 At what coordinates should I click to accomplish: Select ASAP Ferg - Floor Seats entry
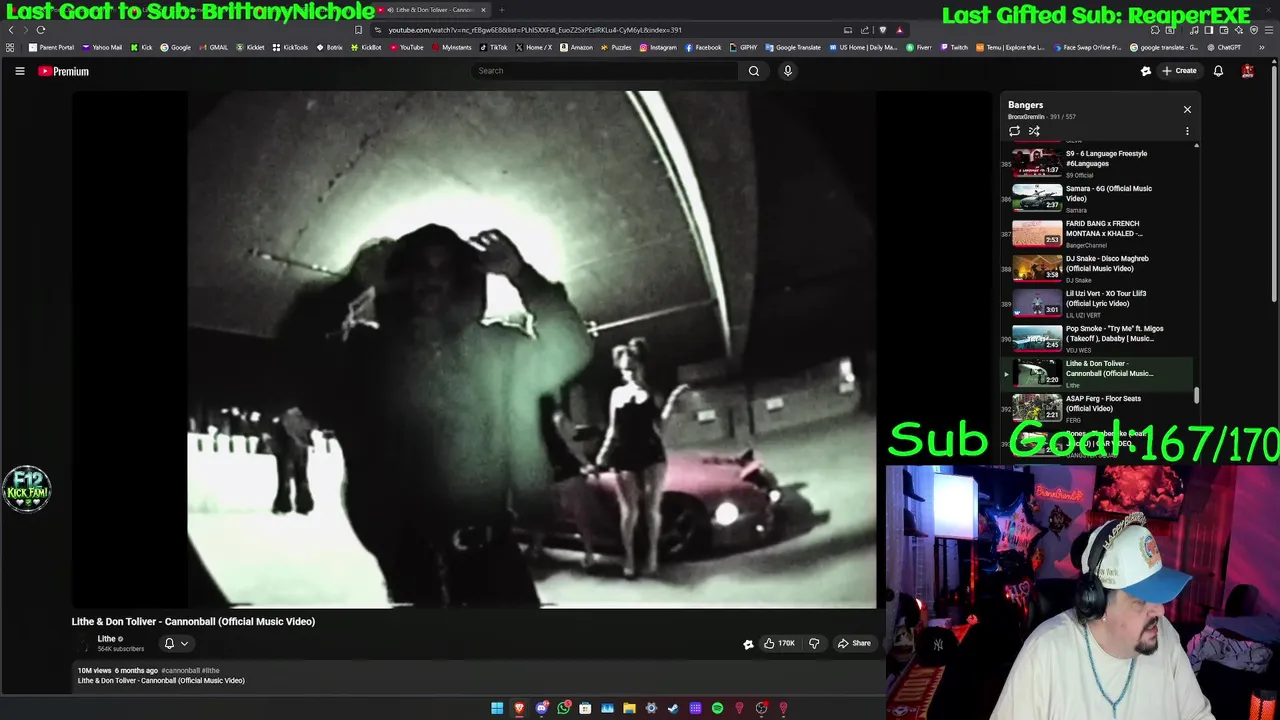1098,408
